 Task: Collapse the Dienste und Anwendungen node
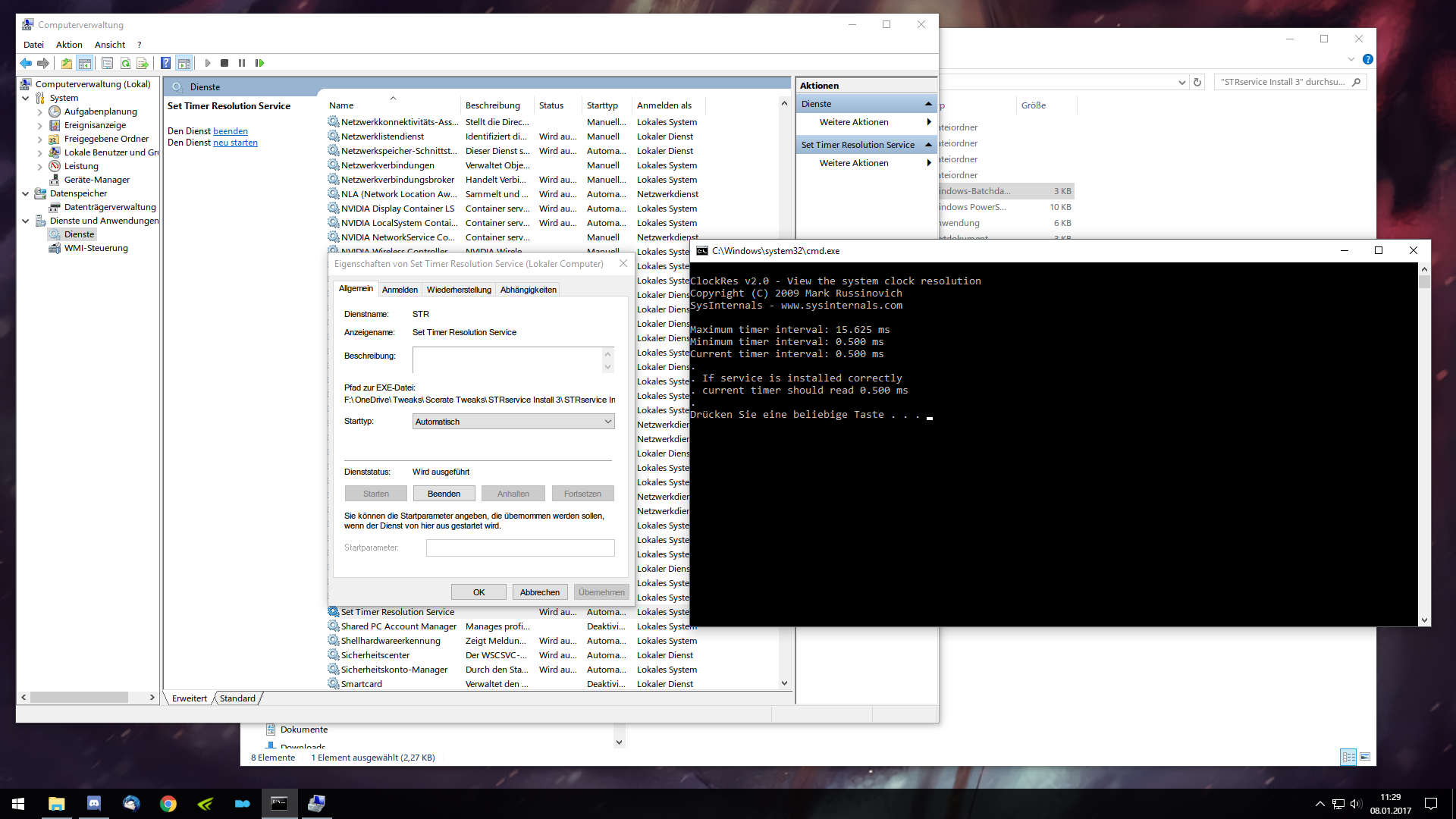point(25,221)
